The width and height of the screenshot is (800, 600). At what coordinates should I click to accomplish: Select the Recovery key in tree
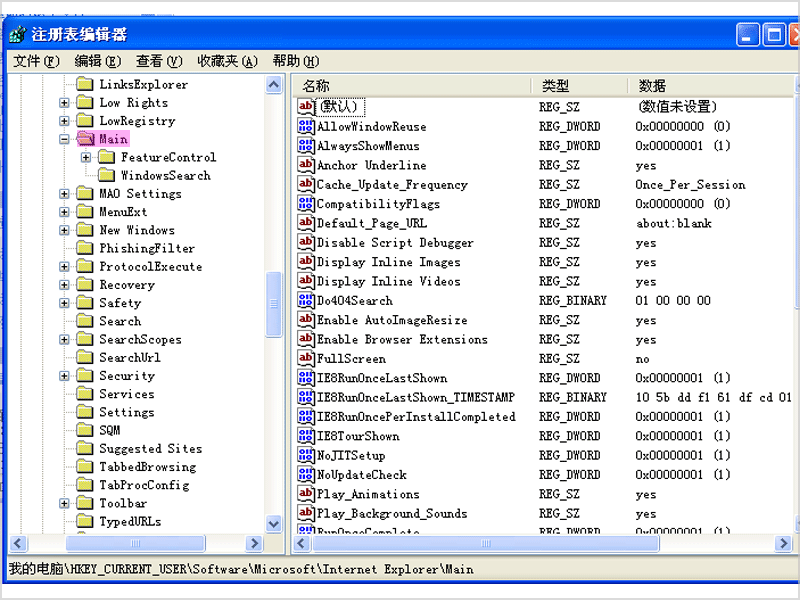(x=127, y=285)
